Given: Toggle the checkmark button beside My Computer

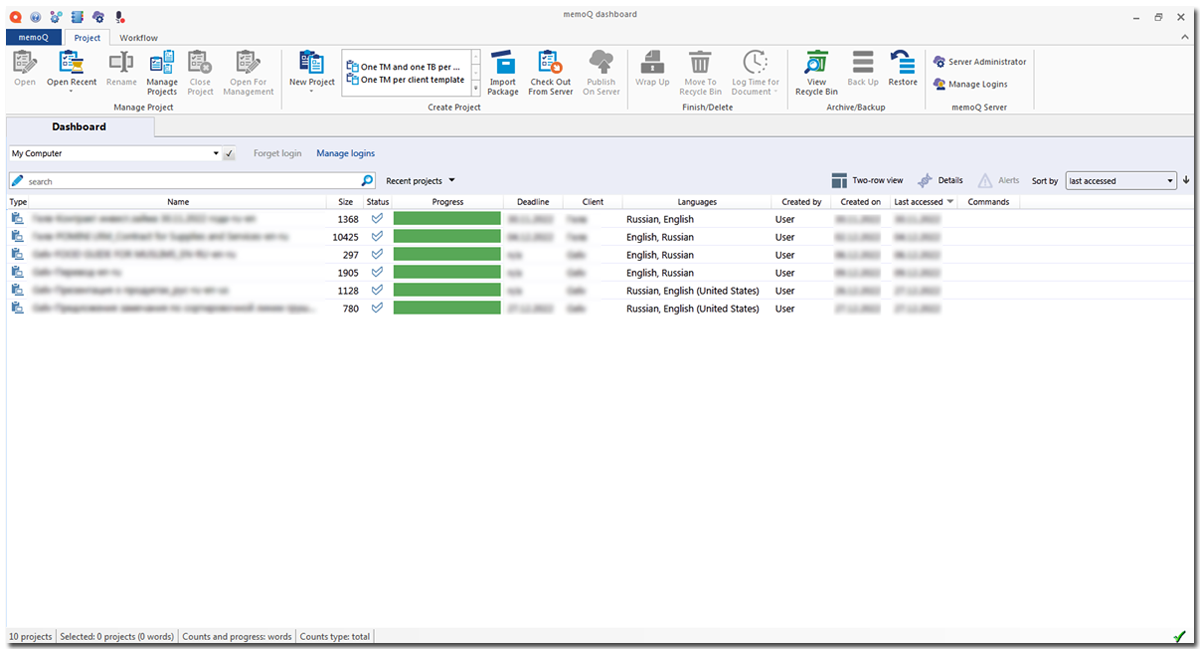Looking at the screenshot, I should [229, 154].
